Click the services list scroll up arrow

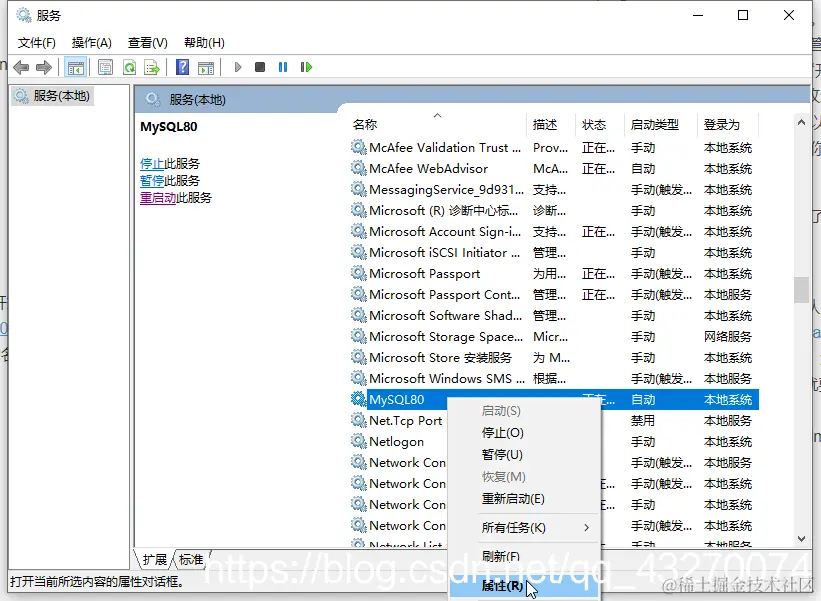click(801, 123)
